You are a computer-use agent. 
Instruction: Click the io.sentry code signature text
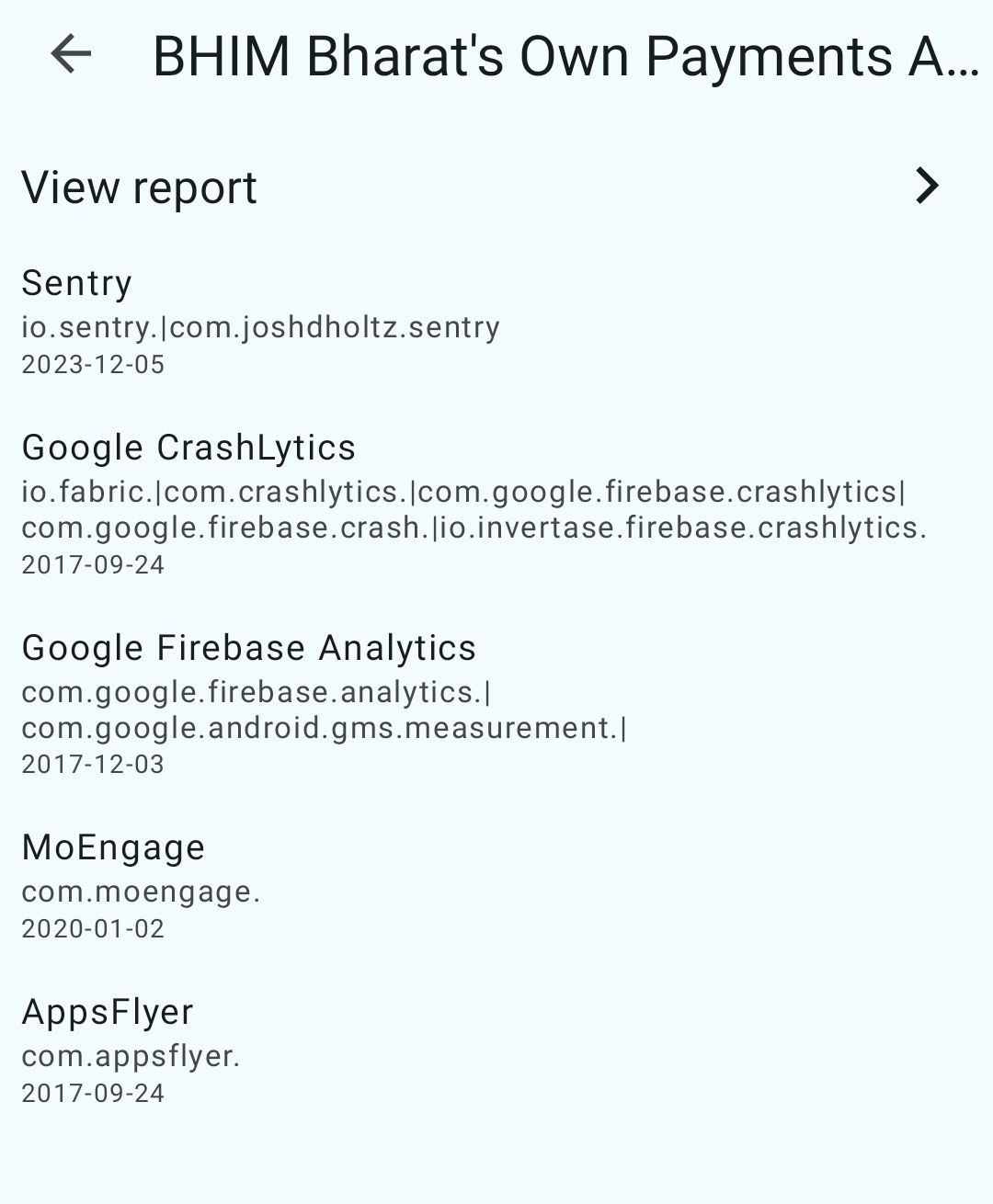(260, 327)
